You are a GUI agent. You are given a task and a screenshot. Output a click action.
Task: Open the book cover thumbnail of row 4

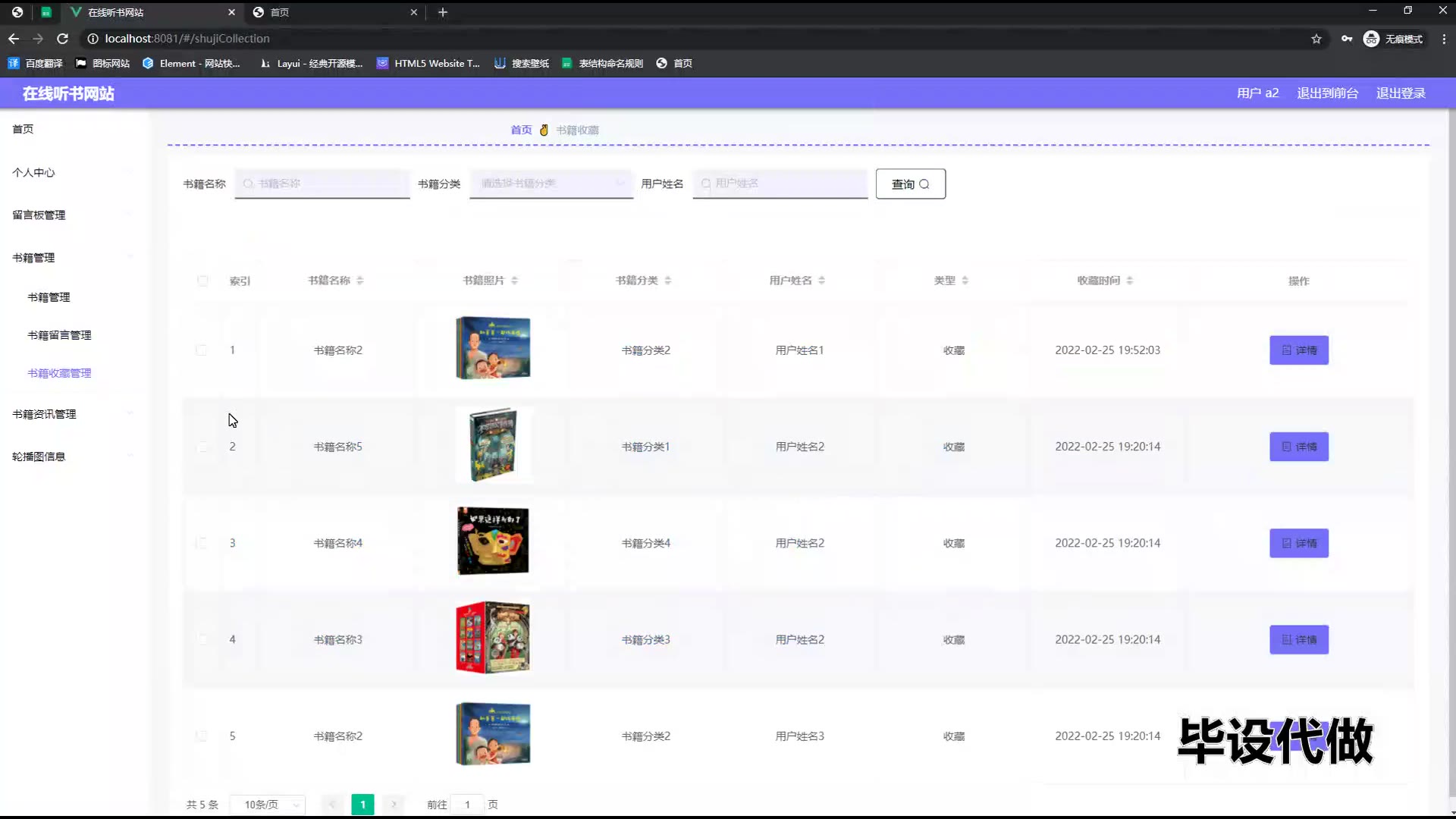pyautogui.click(x=493, y=638)
